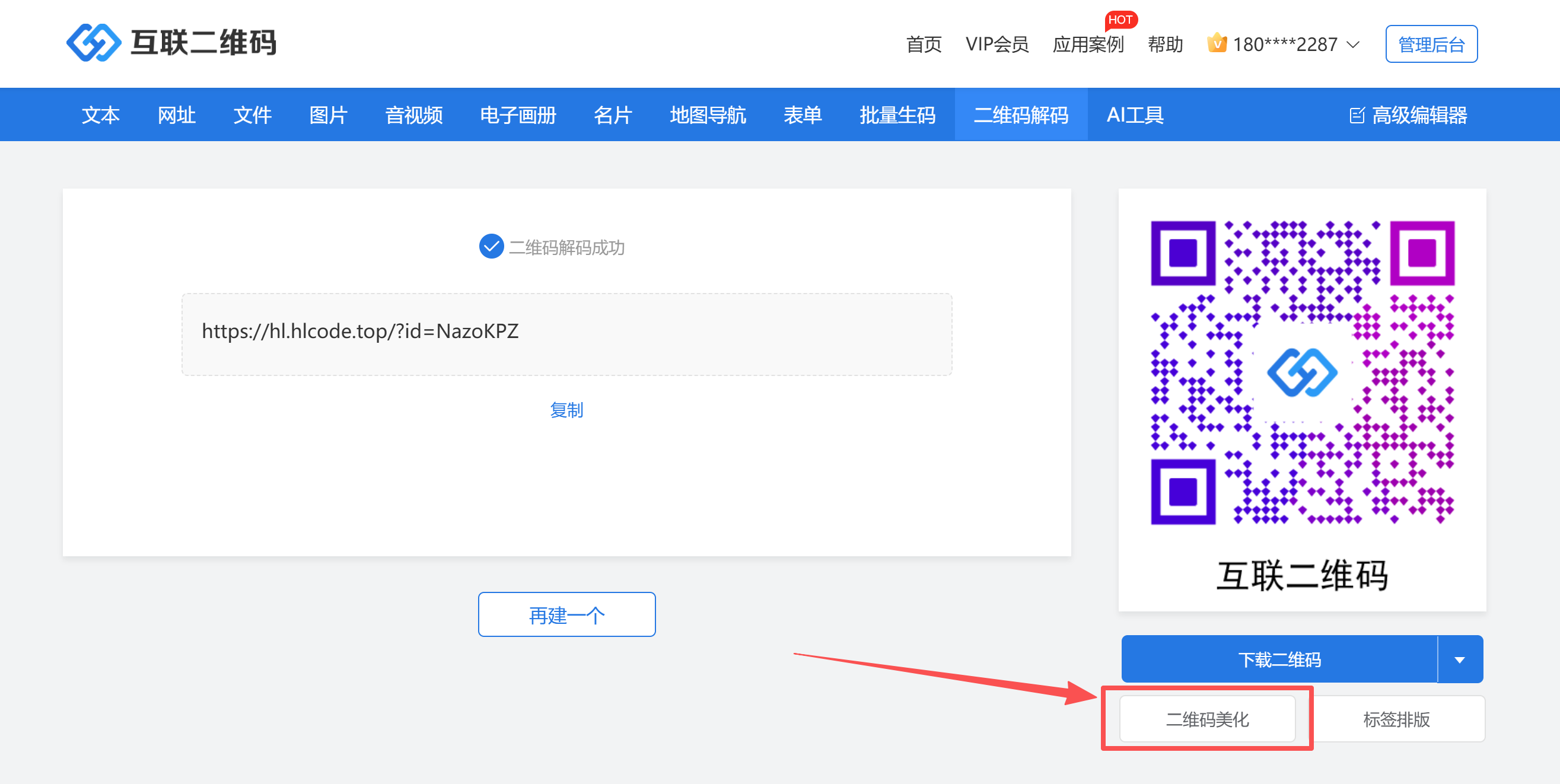Viewport: 1560px width, 784px height.
Task: Click the blue success checkmark icon
Action: point(491,246)
